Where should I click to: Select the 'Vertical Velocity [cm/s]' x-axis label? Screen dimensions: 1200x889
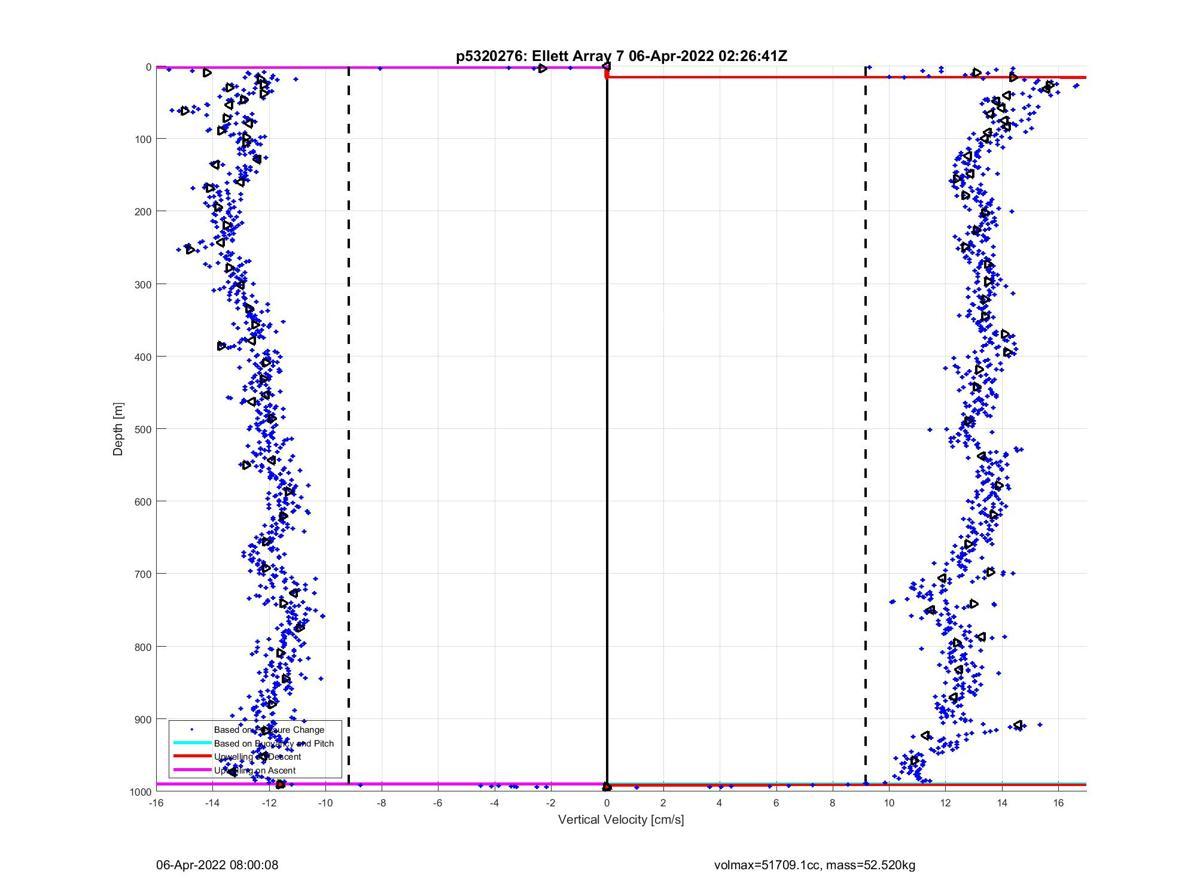[621, 820]
